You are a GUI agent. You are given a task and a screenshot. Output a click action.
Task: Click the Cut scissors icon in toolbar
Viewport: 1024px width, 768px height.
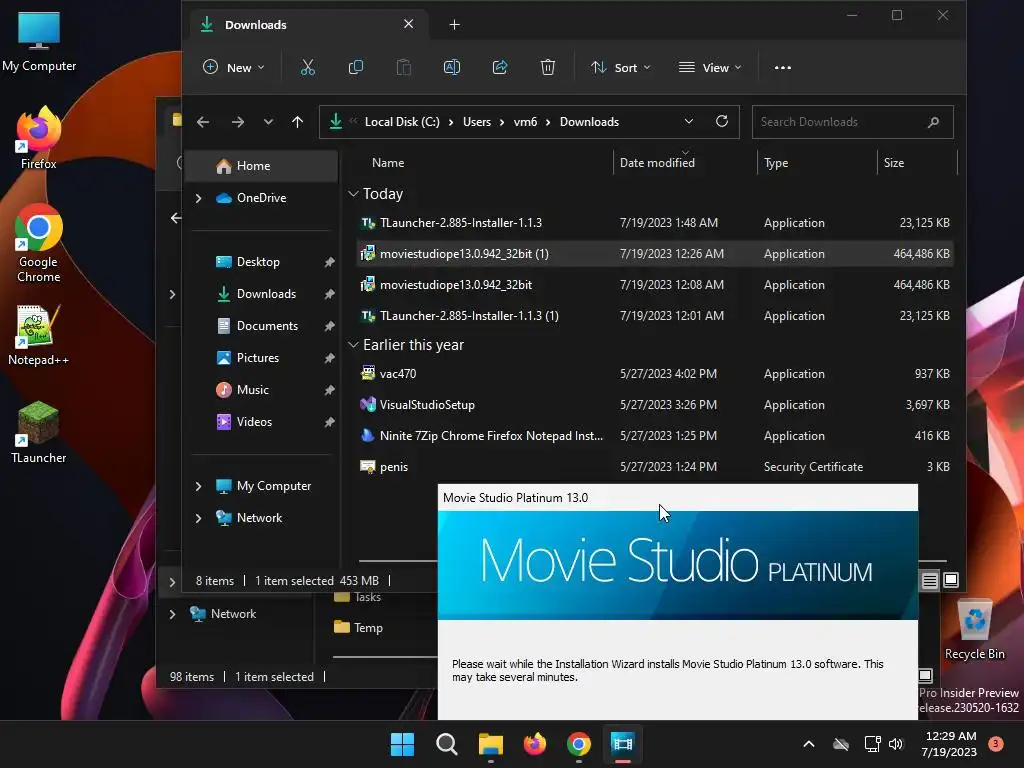[308, 67]
